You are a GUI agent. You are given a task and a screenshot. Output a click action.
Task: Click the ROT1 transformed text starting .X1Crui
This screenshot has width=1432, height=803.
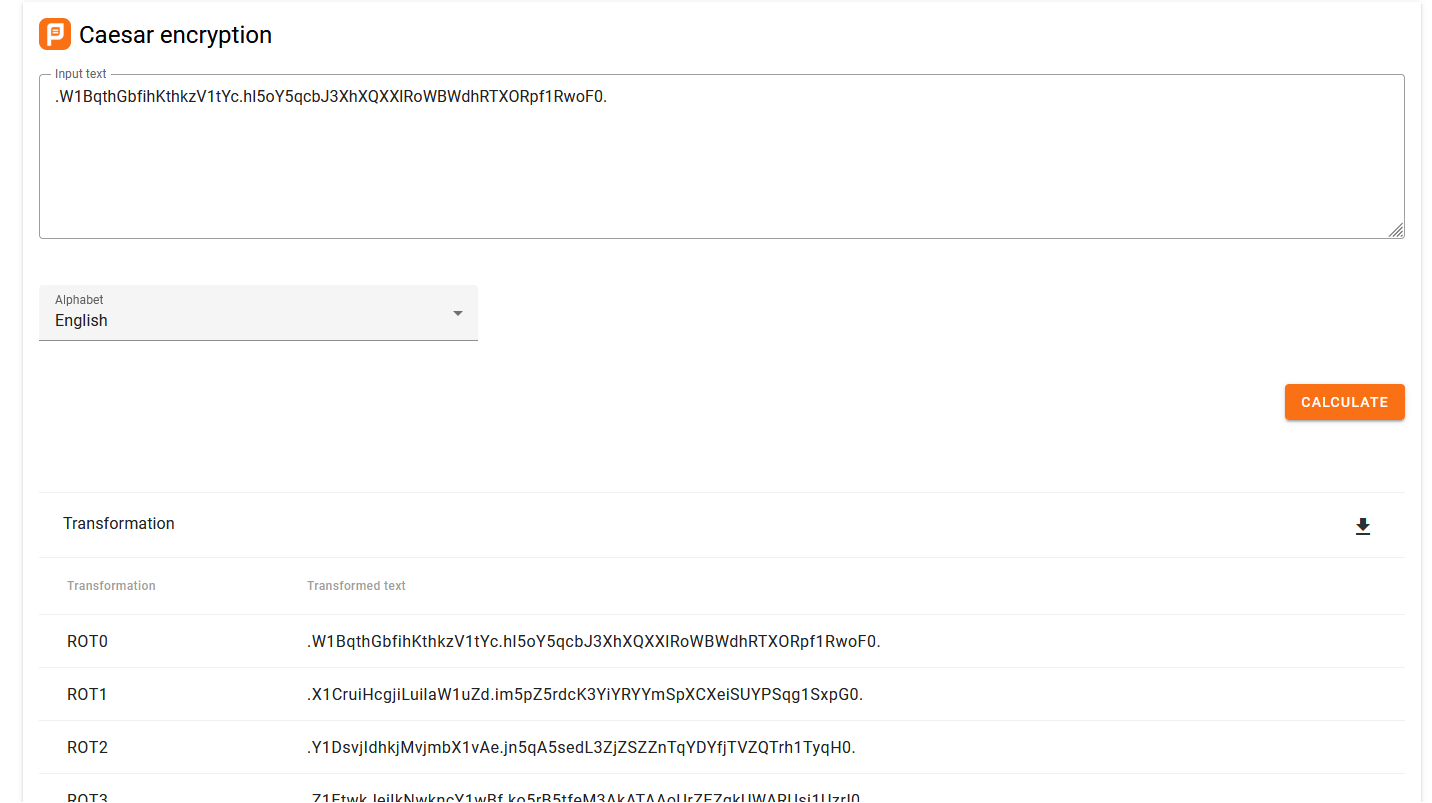coord(585,694)
